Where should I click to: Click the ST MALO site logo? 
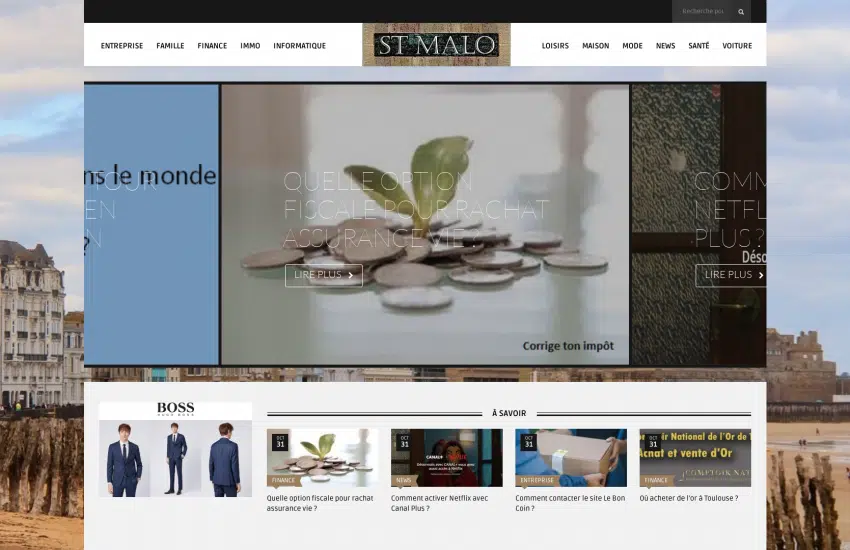pos(436,45)
